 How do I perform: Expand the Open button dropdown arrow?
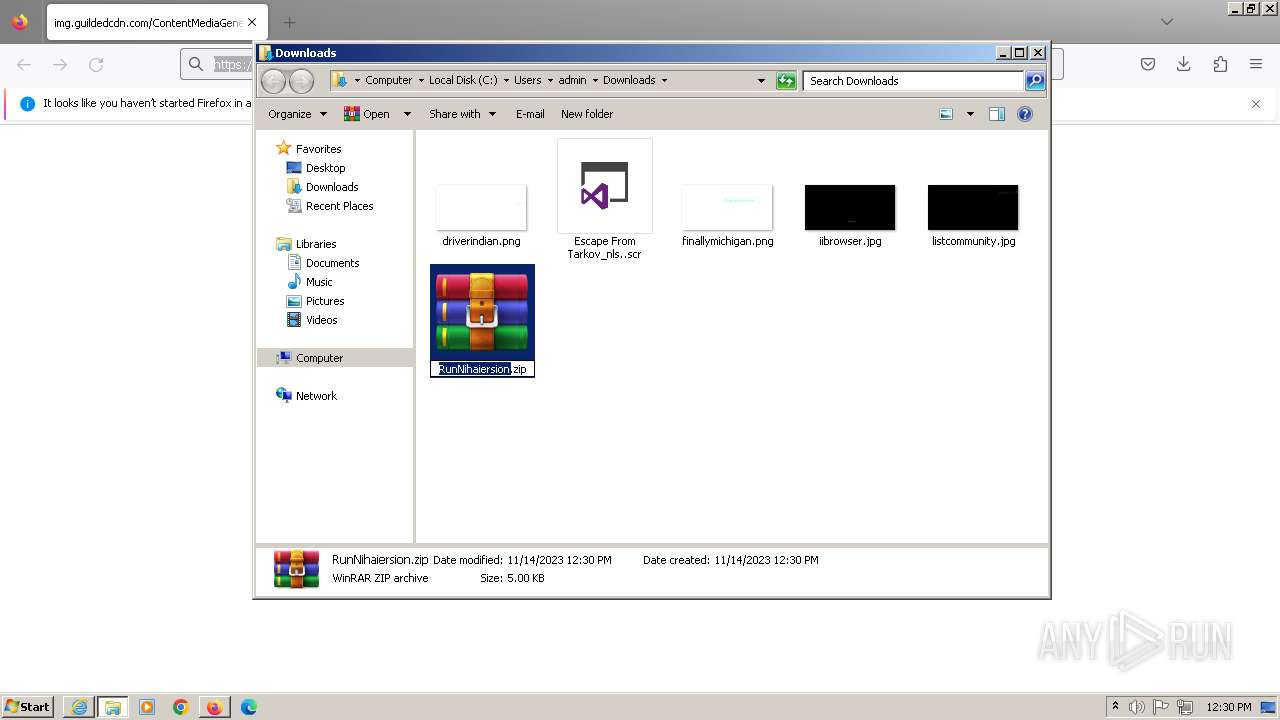click(x=407, y=114)
